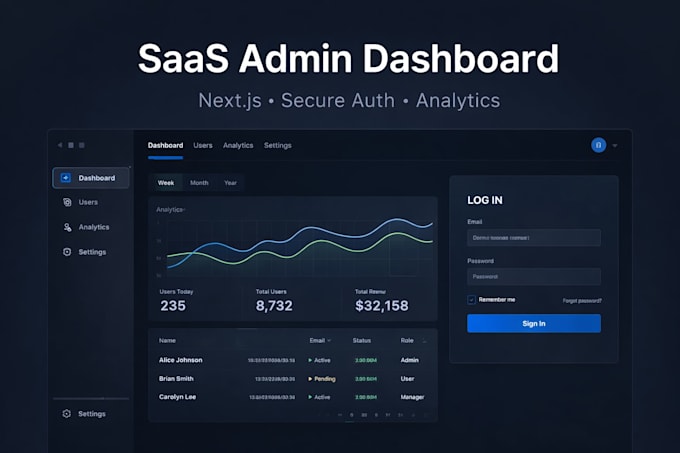Toggle the Remember me checkbox
This screenshot has height=453, width=680.
point(471,300)
